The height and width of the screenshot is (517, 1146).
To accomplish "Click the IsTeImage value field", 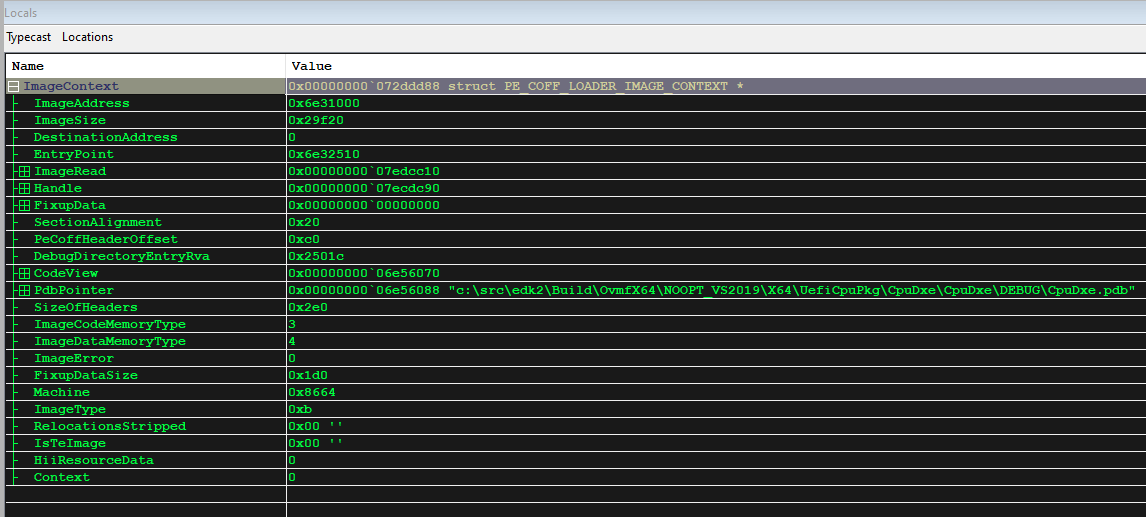I will pos(315,443).
